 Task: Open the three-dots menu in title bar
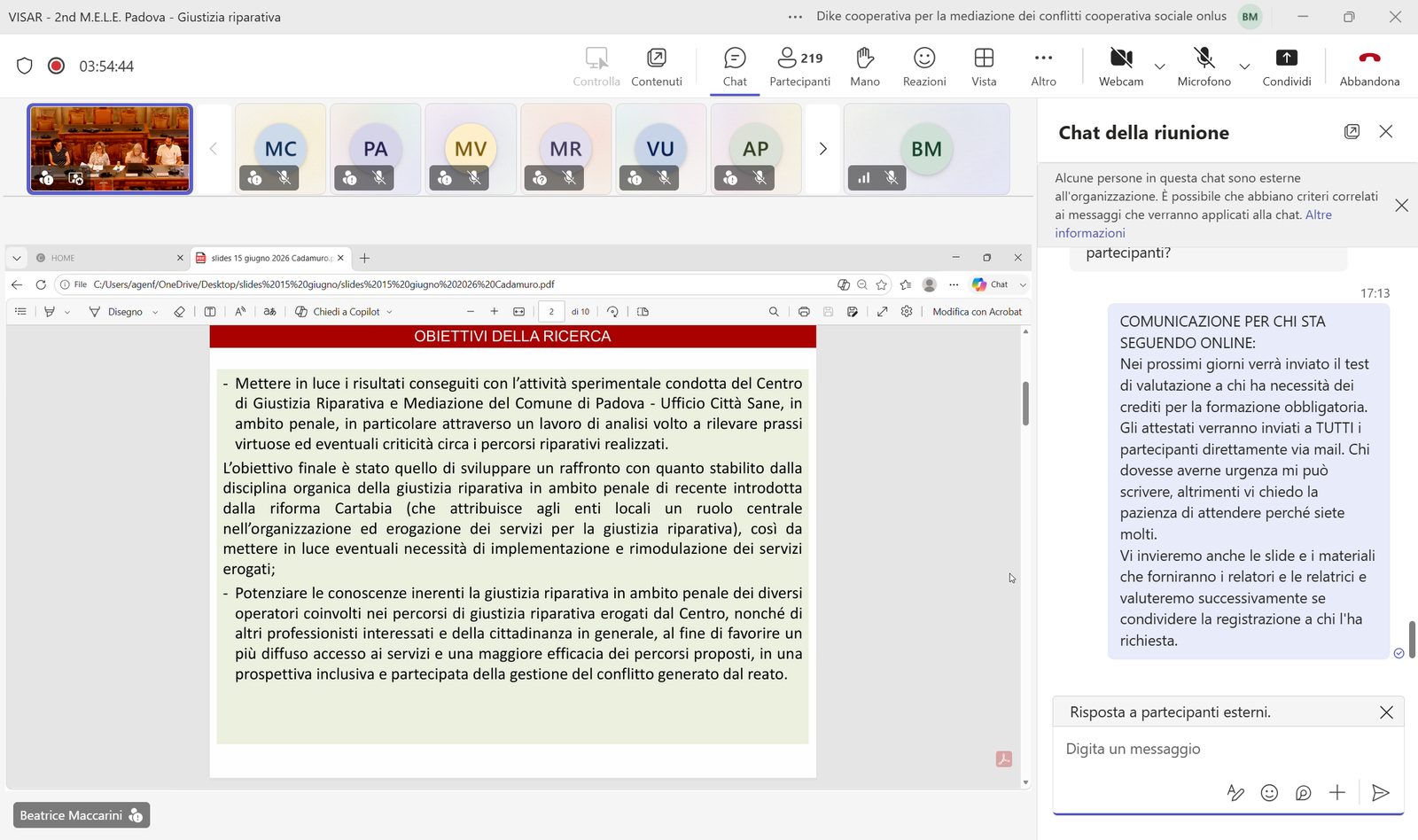[795, 17]
